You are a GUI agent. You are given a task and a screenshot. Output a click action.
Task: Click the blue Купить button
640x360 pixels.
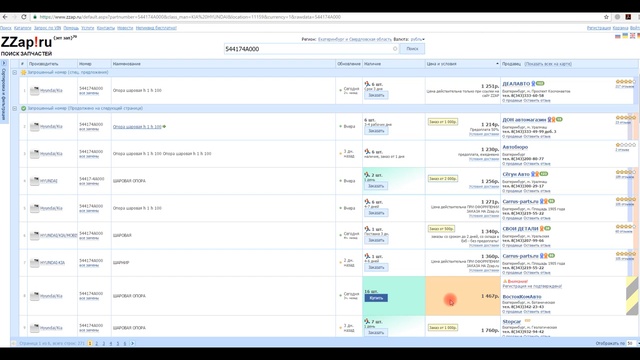tap(376, 298)
